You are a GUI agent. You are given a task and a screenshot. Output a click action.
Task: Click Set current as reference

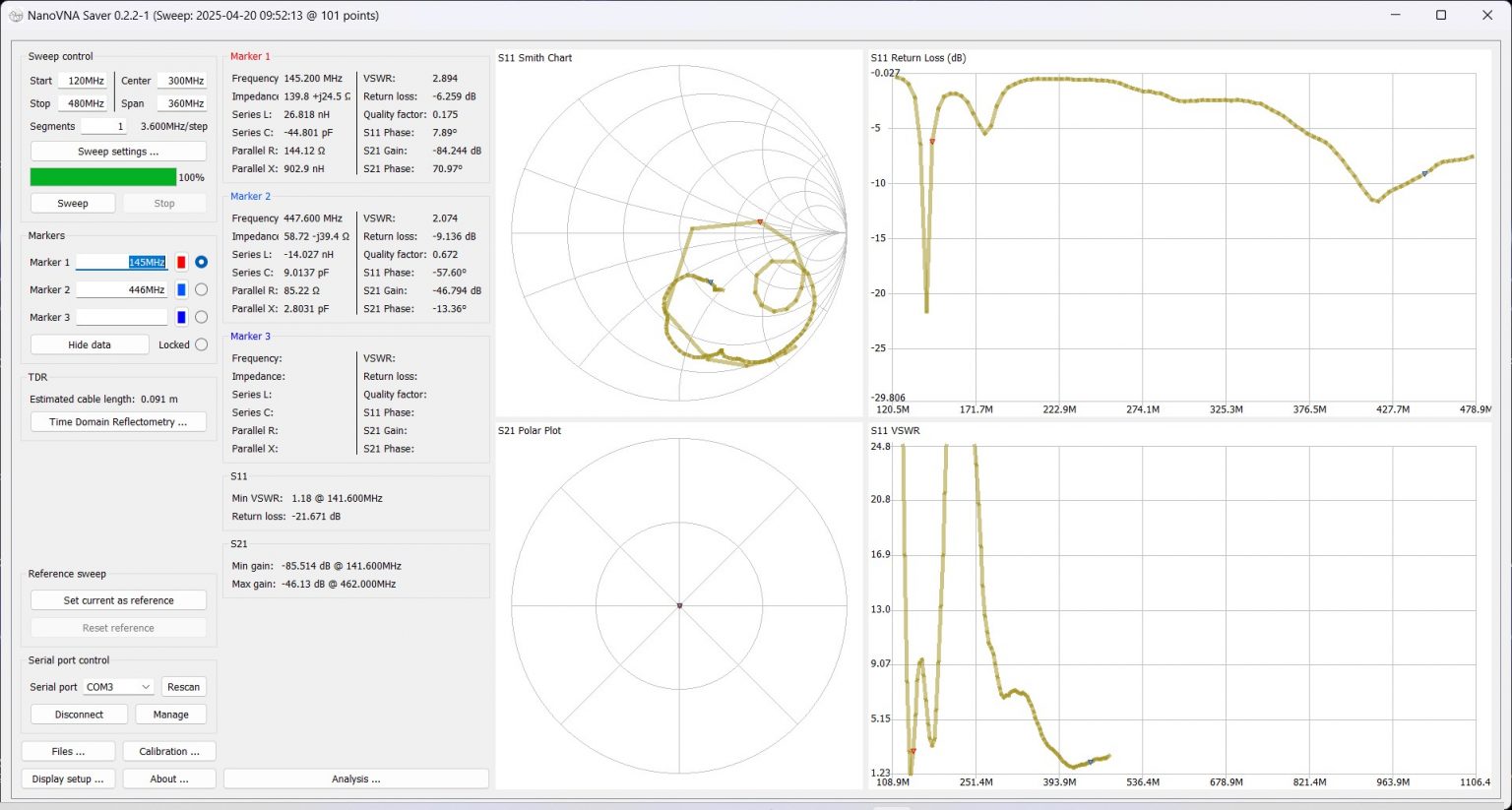point(118,600)
